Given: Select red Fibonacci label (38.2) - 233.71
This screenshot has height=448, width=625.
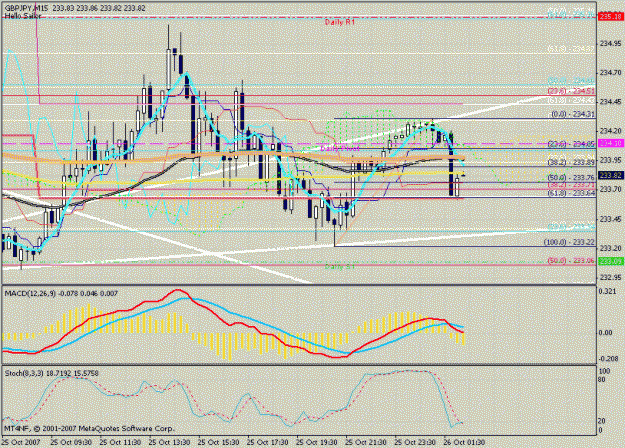Looking at the screenshot, I should point(571,185).
